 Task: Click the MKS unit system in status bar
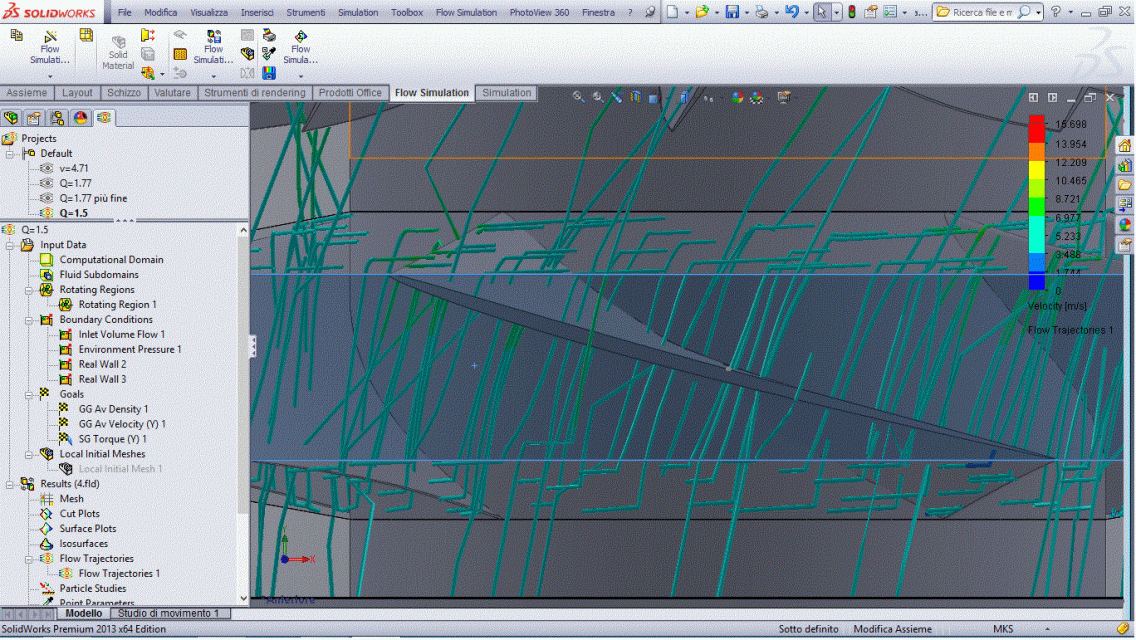tap(1003, 629)
